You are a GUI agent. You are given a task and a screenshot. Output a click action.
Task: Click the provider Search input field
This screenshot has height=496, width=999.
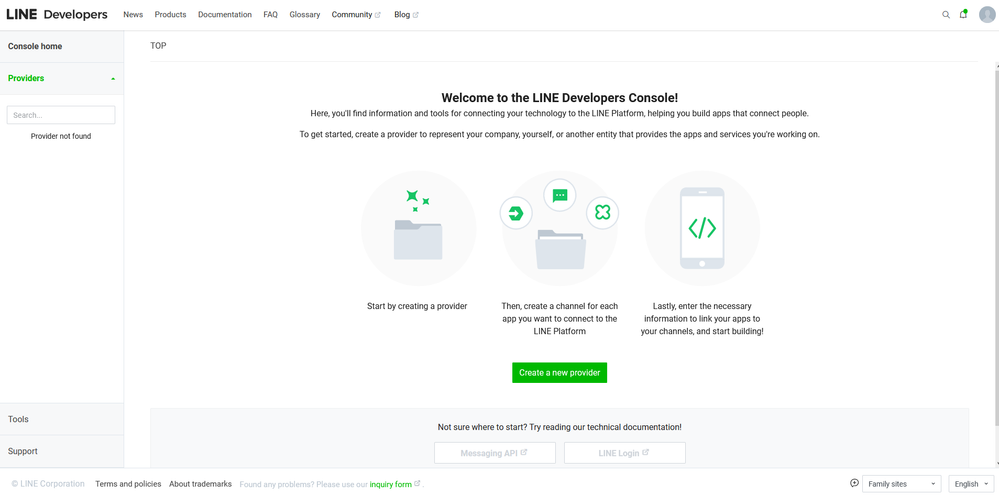pyautogui.click(x=61, y=115)
